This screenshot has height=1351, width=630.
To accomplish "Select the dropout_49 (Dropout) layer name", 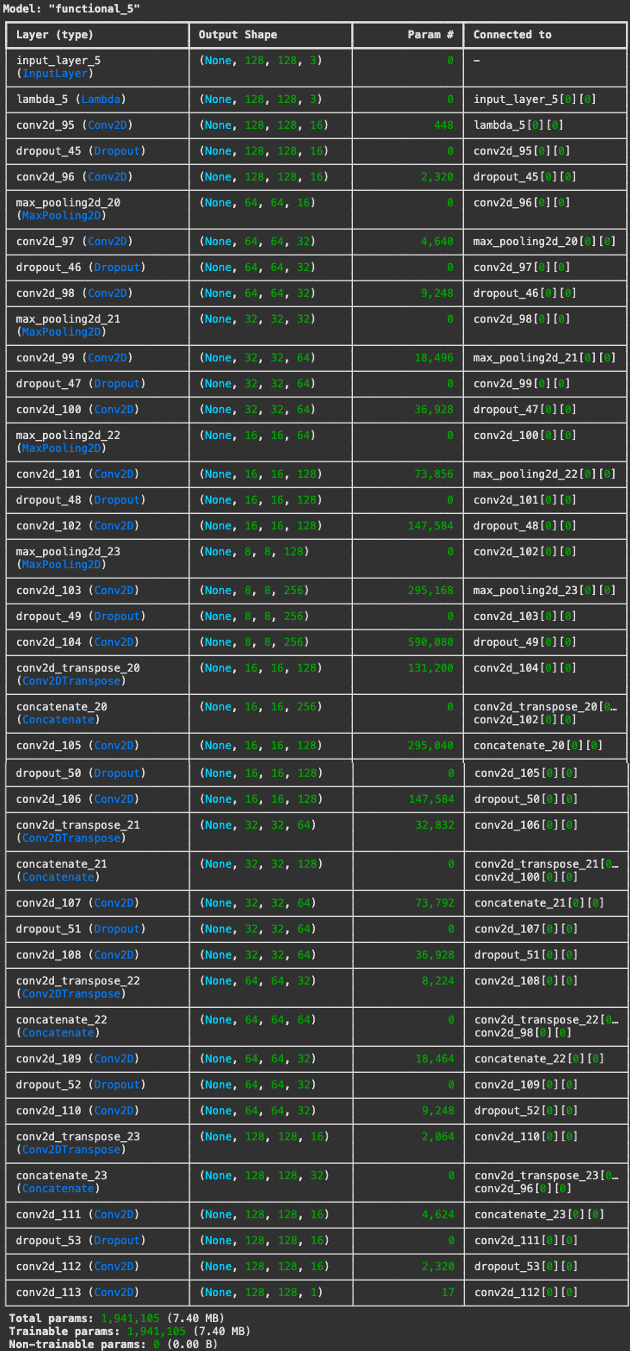I will point(80,616).
